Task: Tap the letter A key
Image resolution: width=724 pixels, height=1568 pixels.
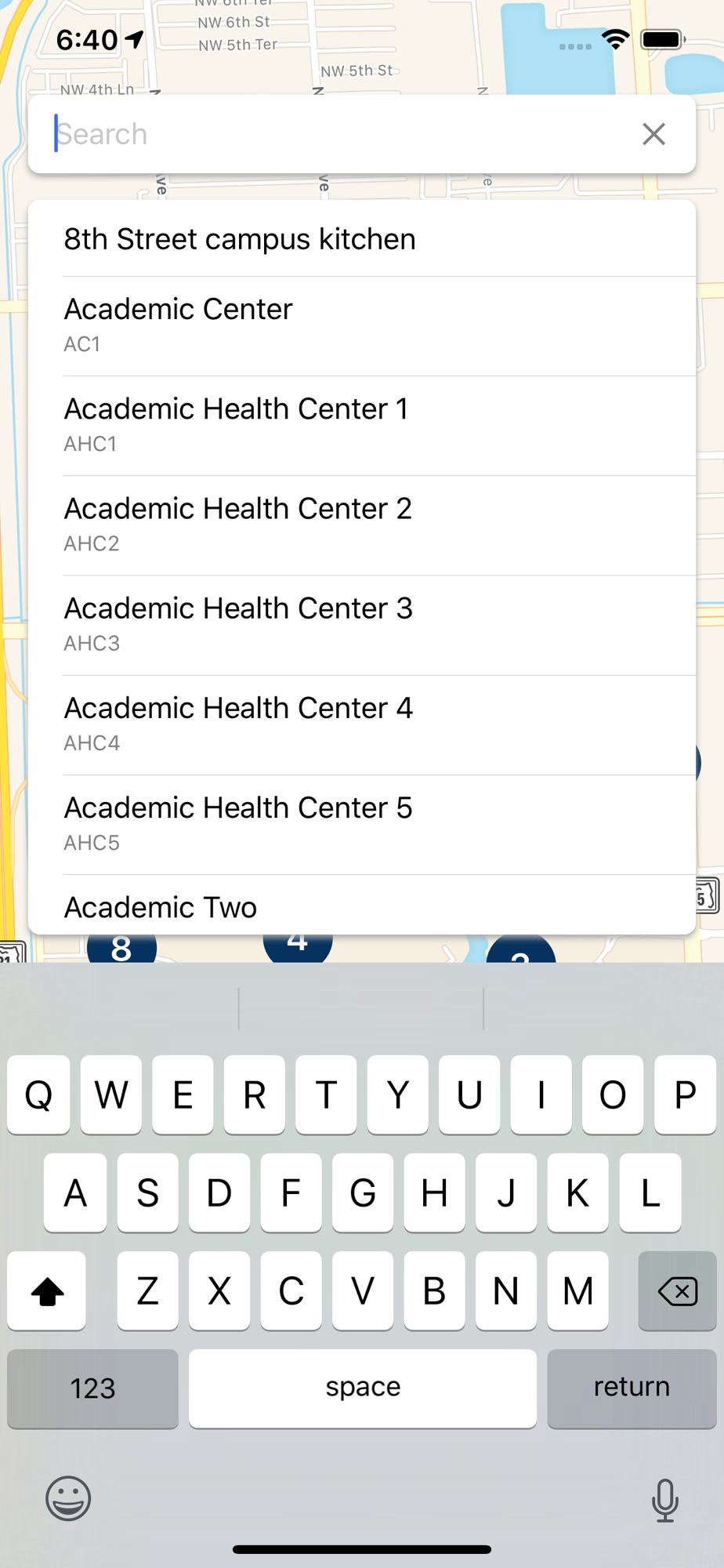Action: click(75, 1192)
